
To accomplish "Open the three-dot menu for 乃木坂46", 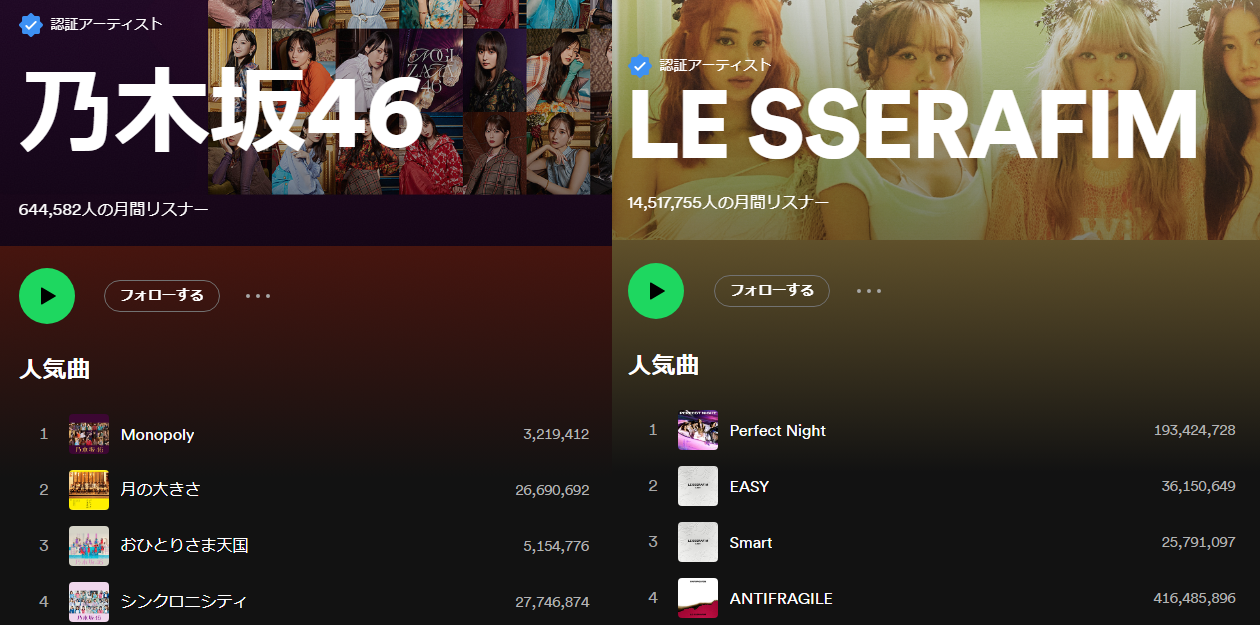I will click(x=258, y=296).
